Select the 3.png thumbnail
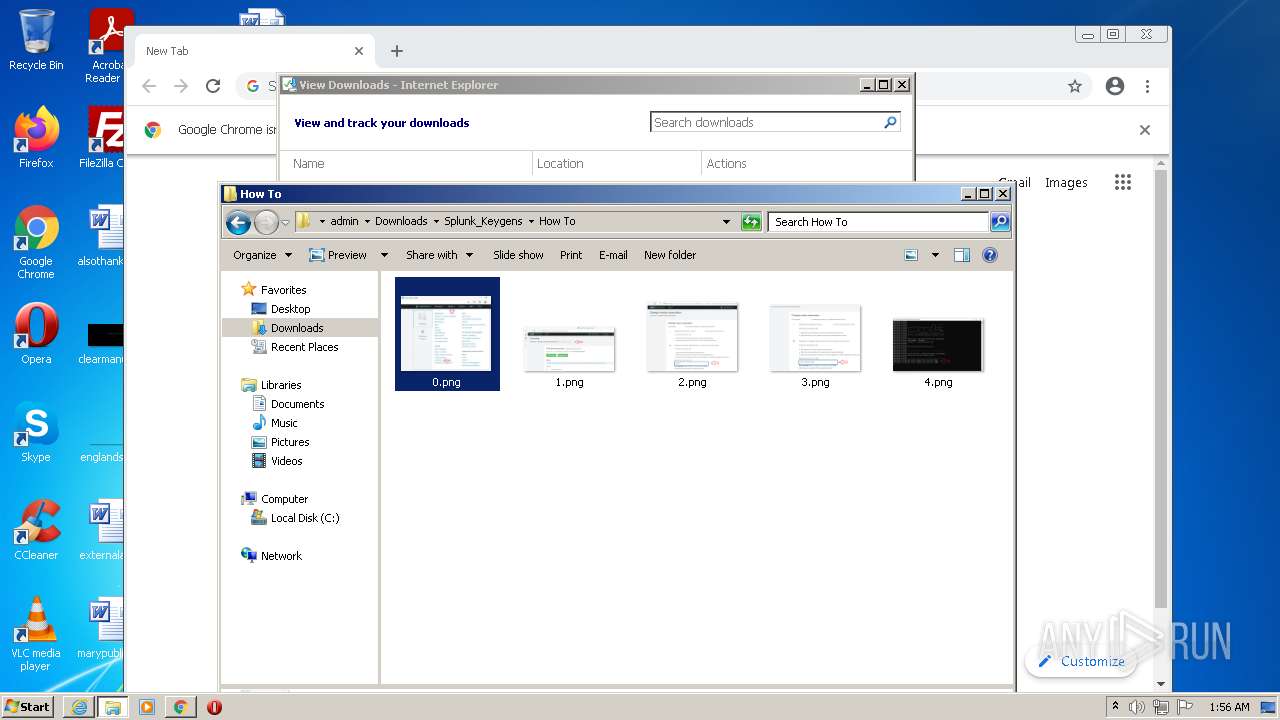The height and width of the screenshot is (720, 1280). [815, 346]
